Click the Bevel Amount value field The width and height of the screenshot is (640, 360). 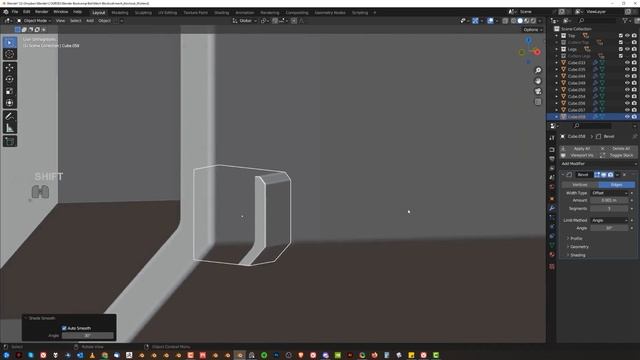click(x=609, y=200)
